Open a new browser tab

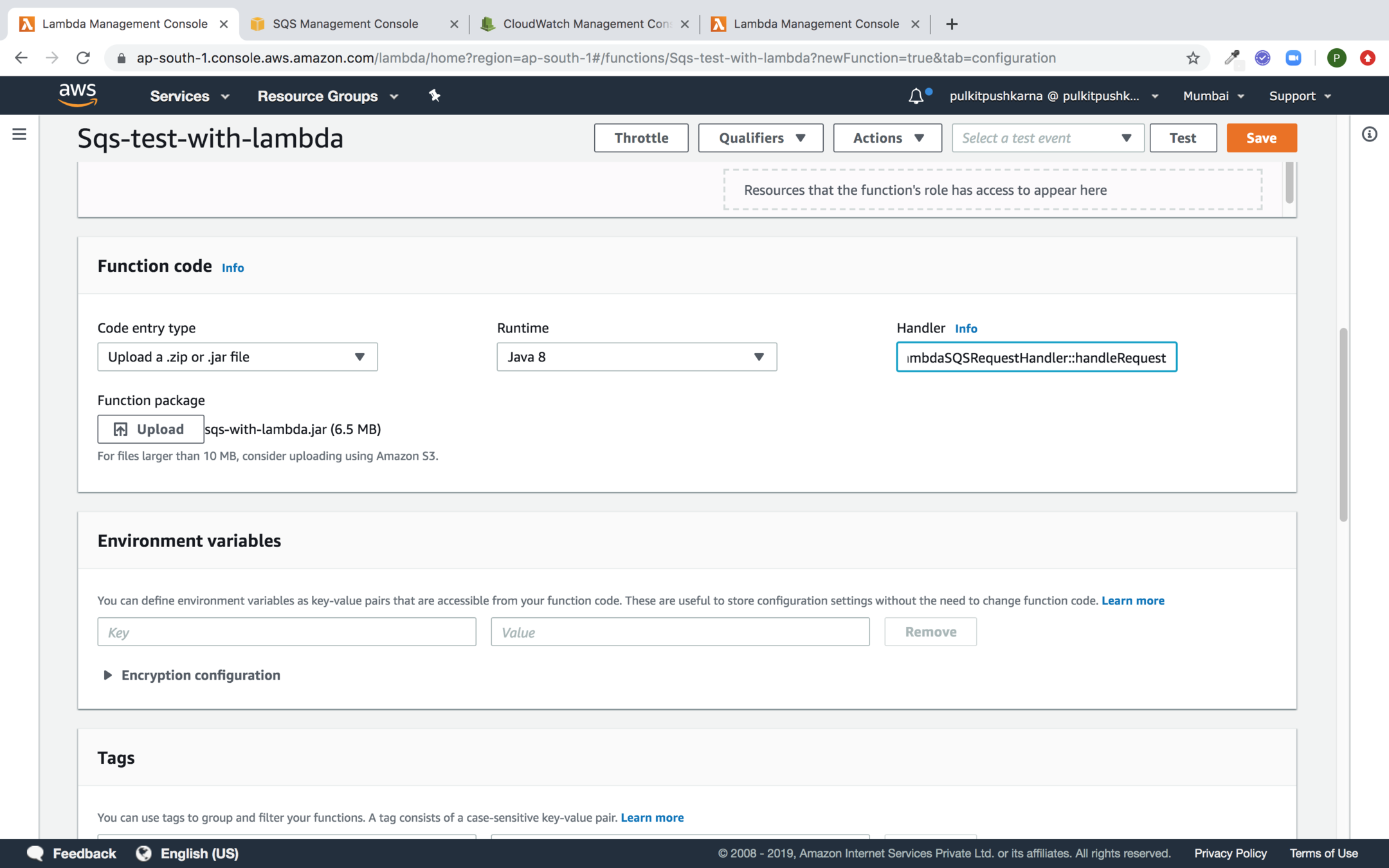point(952,24)
